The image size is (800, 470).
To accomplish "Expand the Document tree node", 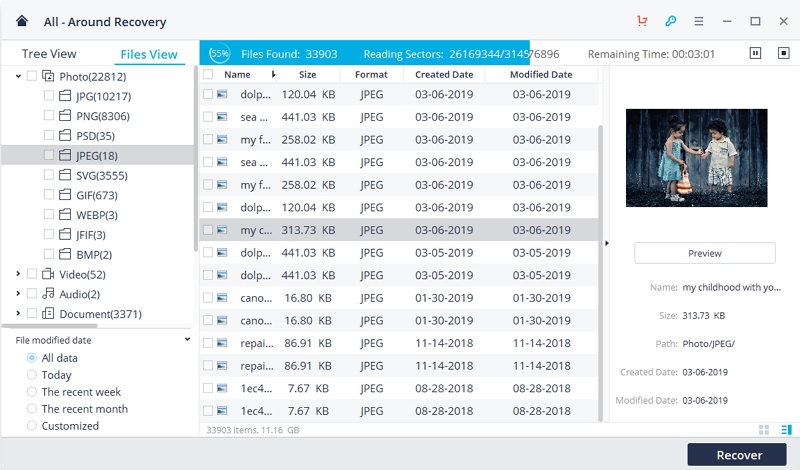I will [18, 313].
